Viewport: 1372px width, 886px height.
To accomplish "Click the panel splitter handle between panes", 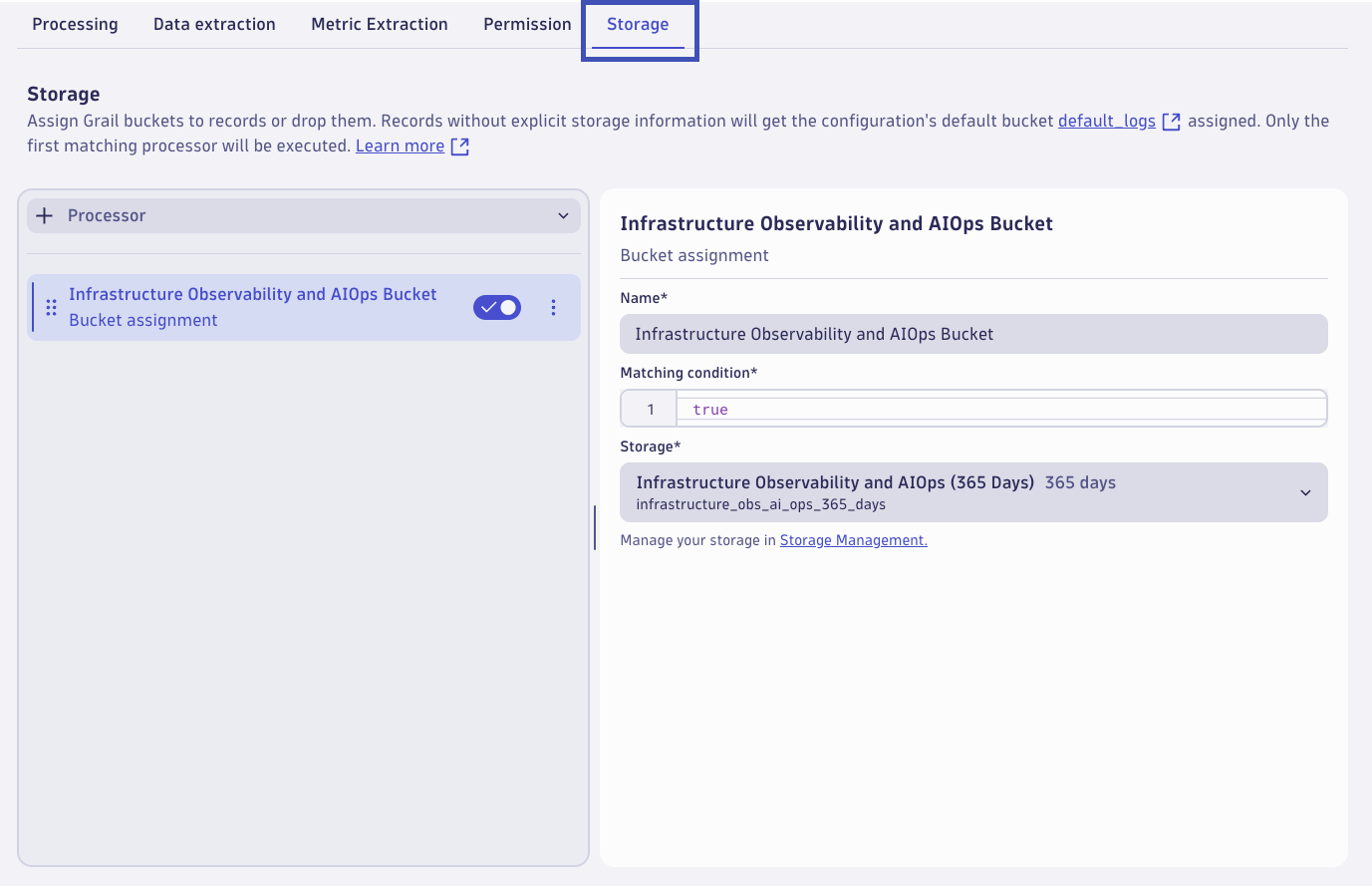I will (595, 527).
